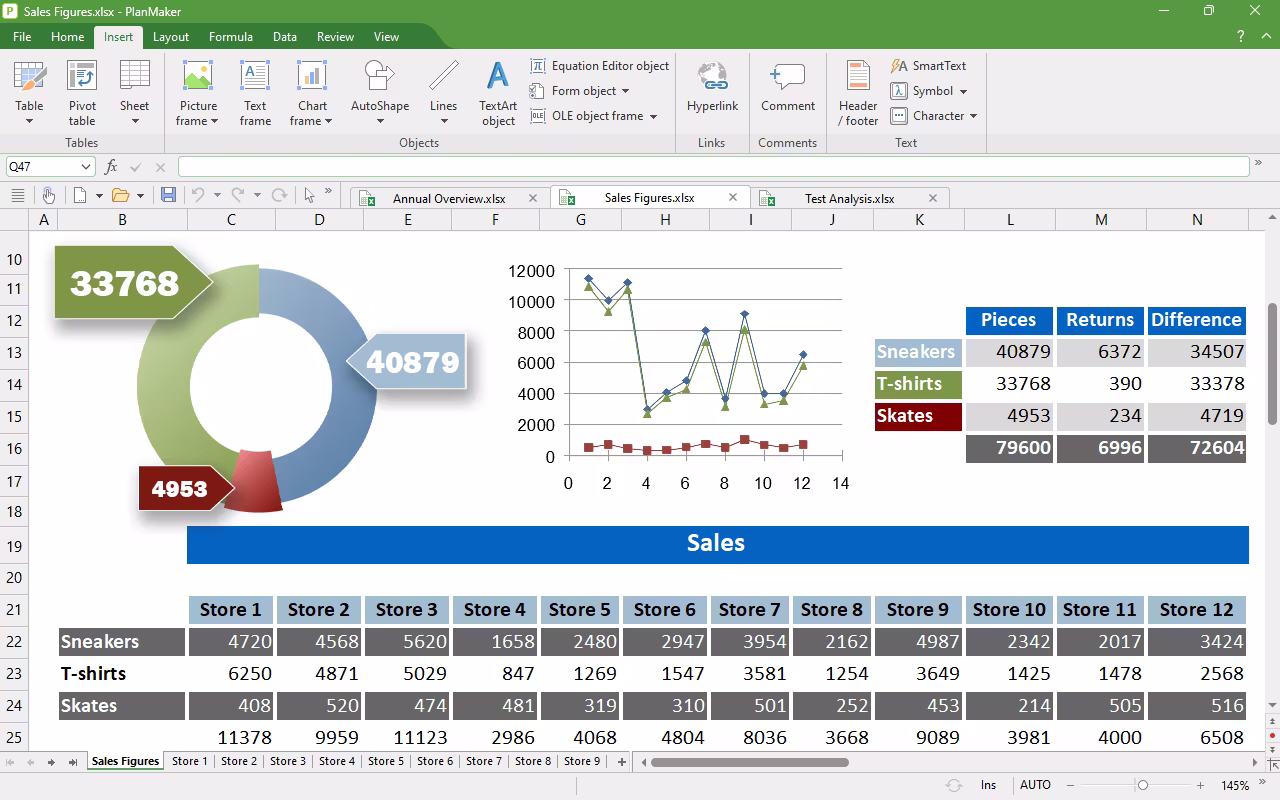Open the cell address Q47 dropdown

click(86, 167)
